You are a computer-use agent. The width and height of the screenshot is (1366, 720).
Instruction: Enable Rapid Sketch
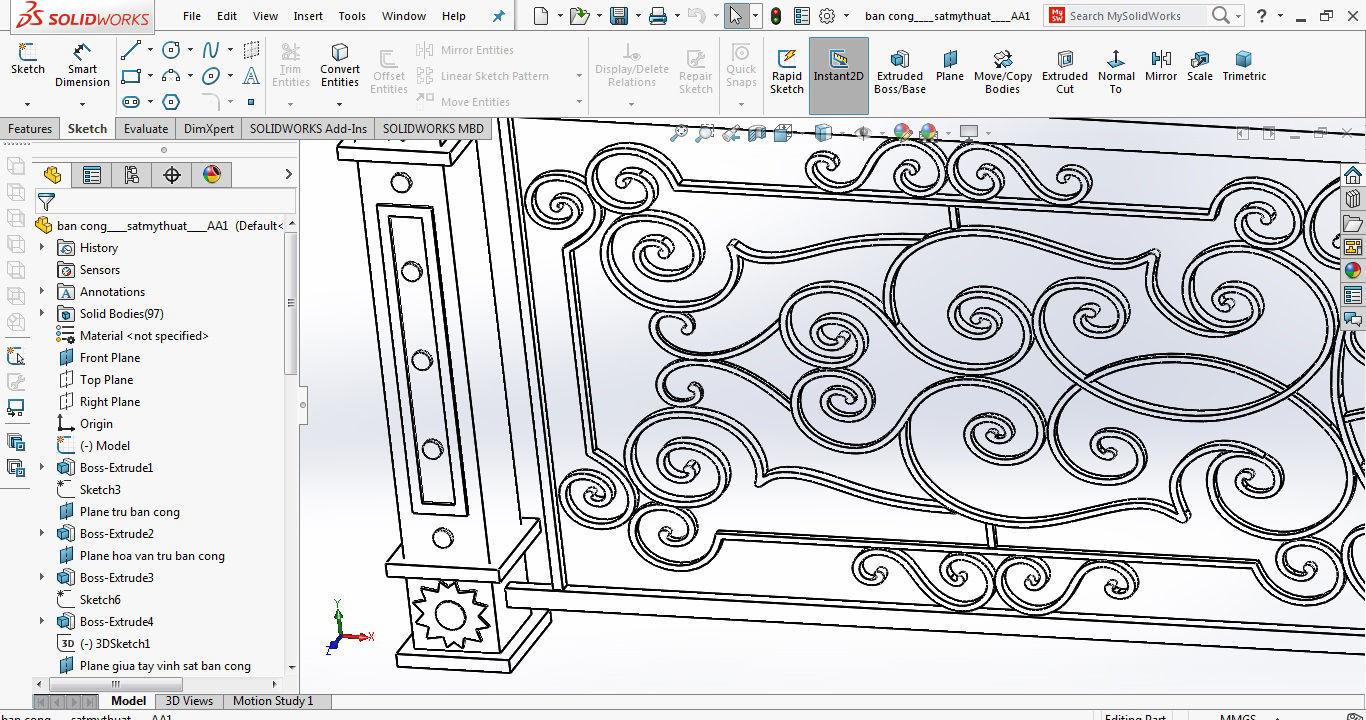click(x=787, y=71)
